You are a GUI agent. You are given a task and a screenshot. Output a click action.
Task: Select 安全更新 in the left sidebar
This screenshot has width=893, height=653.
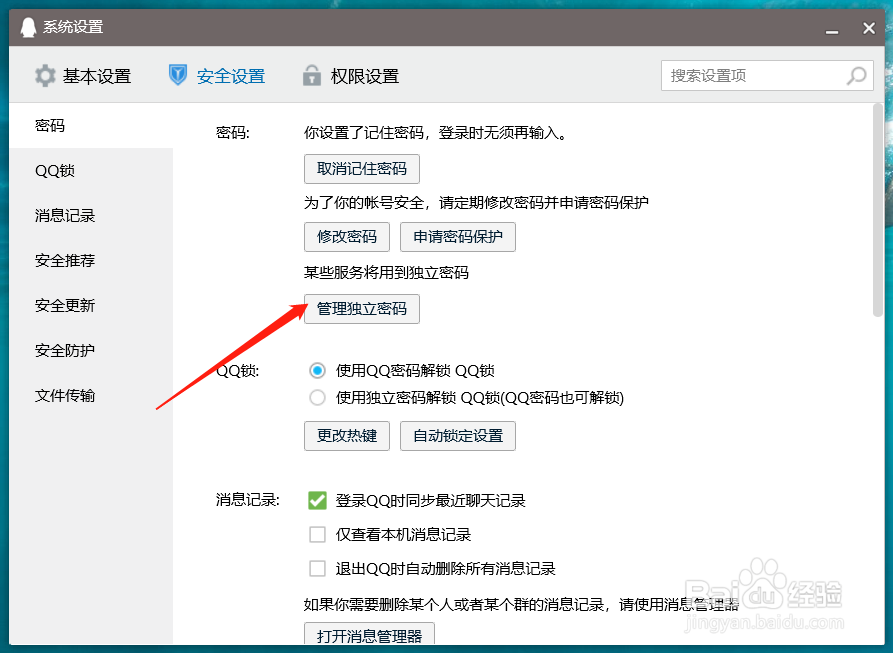91,306
